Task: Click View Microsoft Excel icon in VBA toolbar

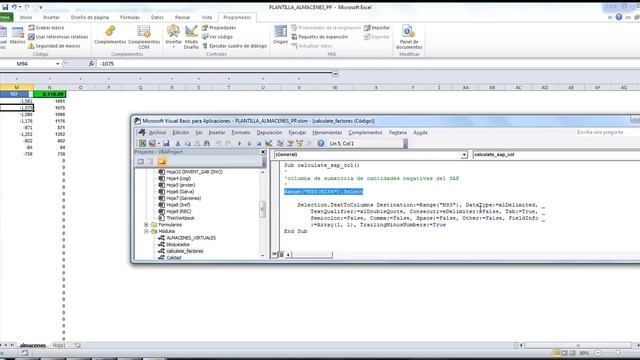Action: click(142, 143)
